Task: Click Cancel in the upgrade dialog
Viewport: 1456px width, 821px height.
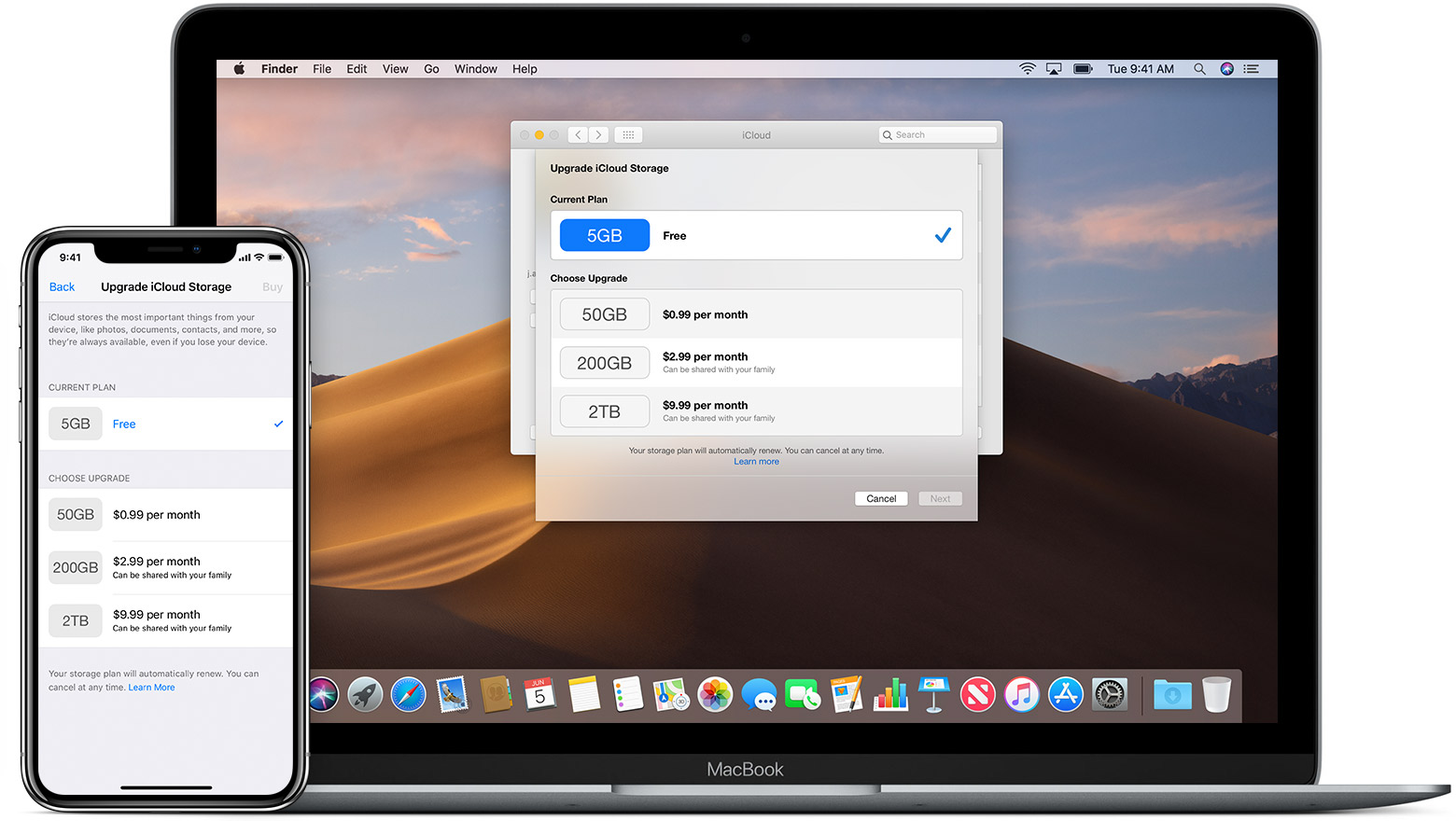Action: (881, 499)
